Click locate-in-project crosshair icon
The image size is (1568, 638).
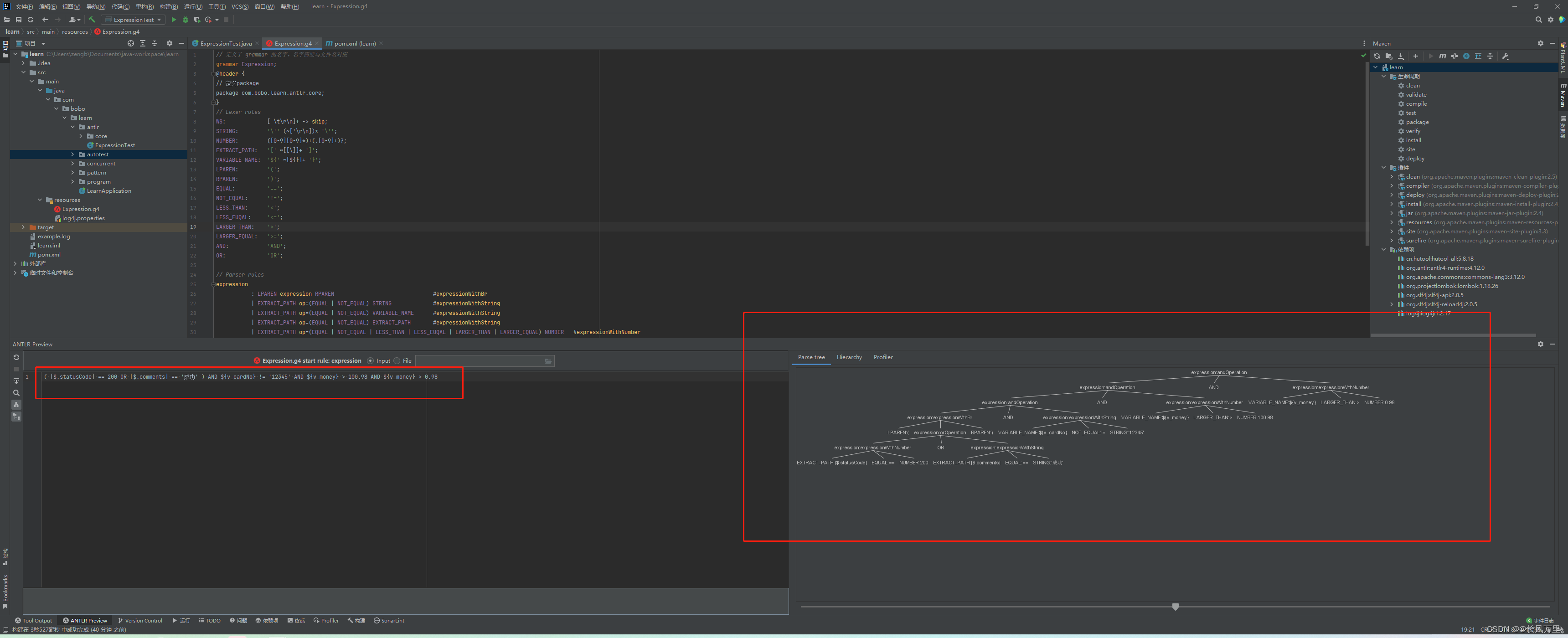pyautogui.click(x=130, y=43)
